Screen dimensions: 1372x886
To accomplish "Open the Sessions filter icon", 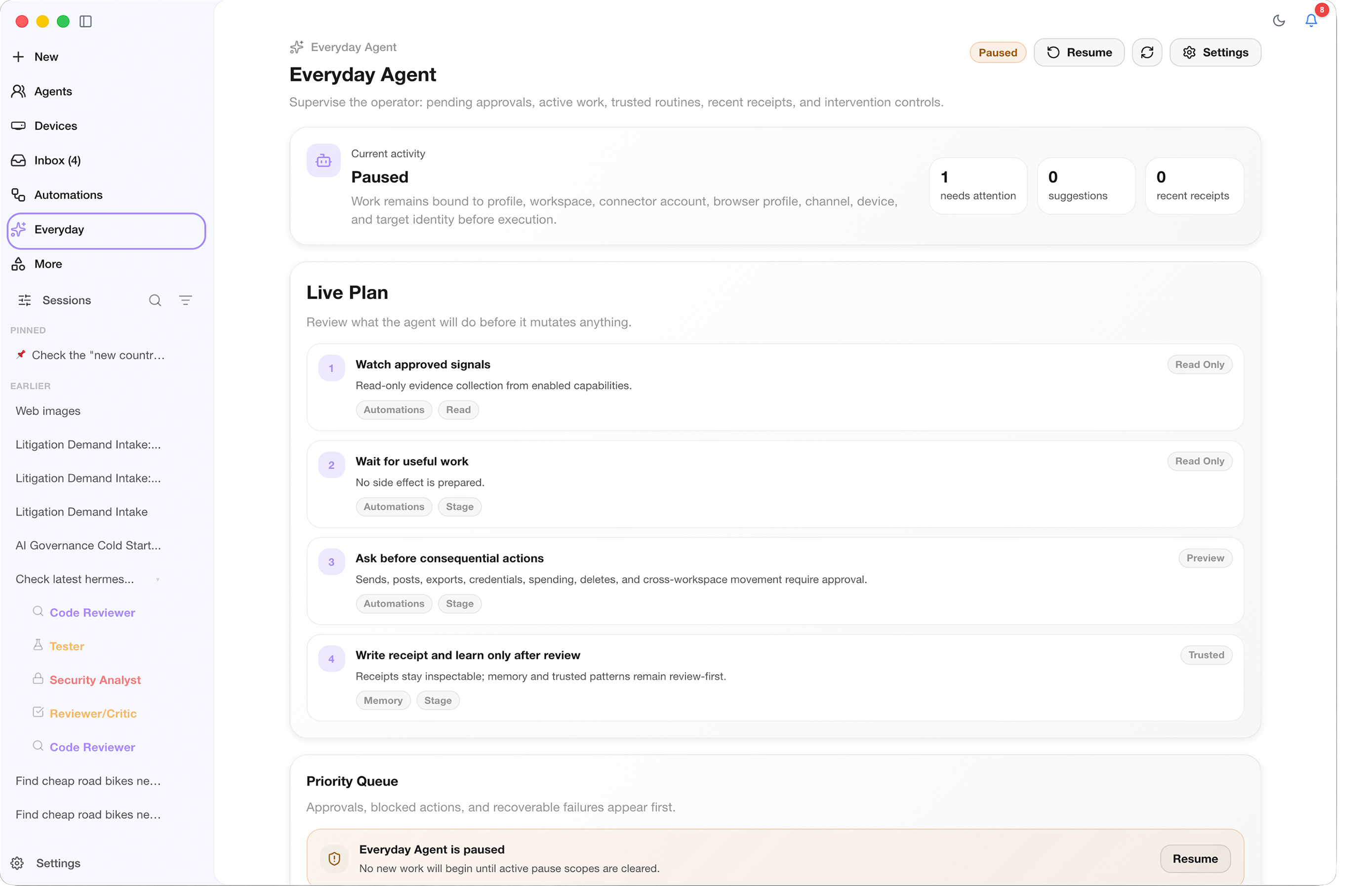I will tap(185, 300).
